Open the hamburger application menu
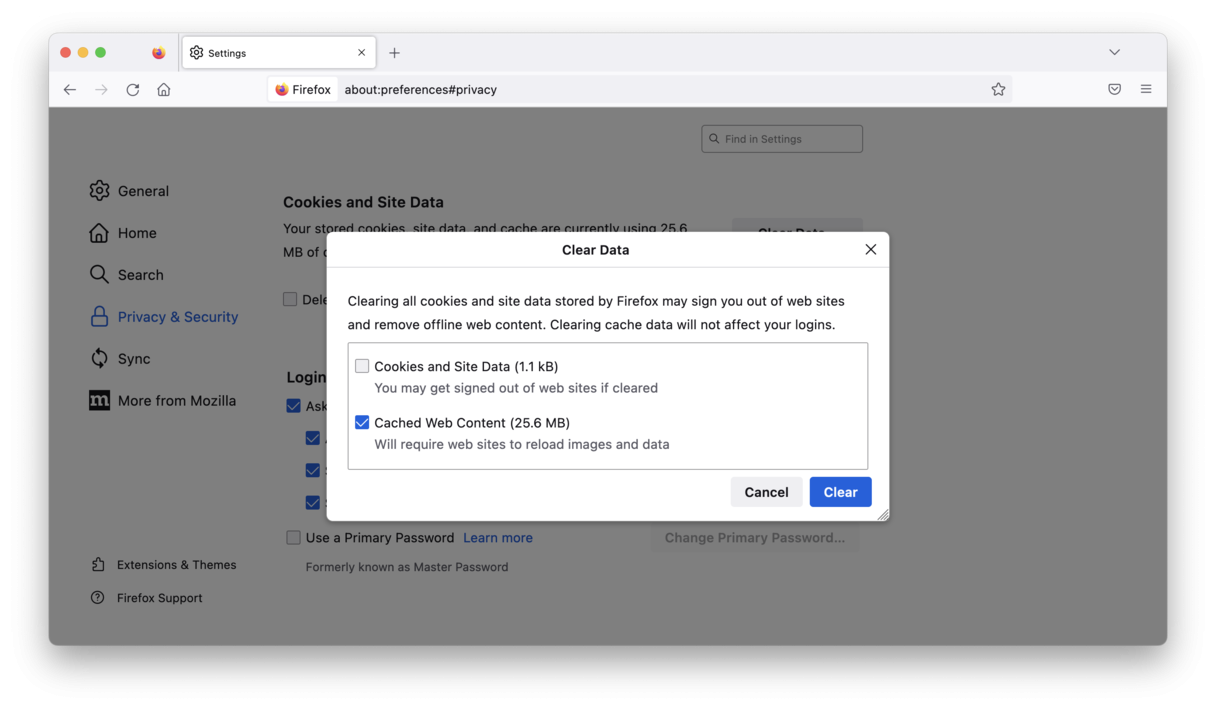The image size is (1216, 710). tap(1146, 89)
